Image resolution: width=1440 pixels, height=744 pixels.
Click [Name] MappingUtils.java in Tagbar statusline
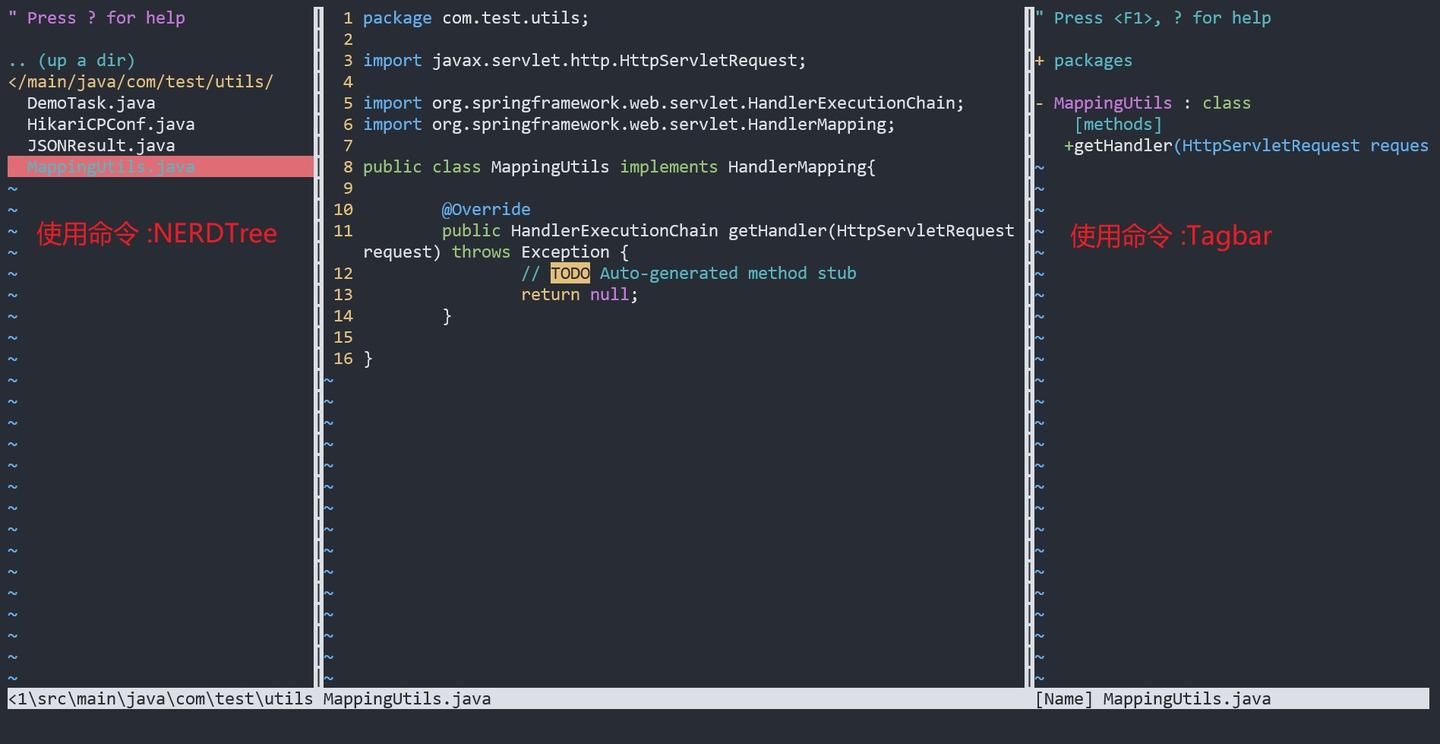pos(1153,698)
